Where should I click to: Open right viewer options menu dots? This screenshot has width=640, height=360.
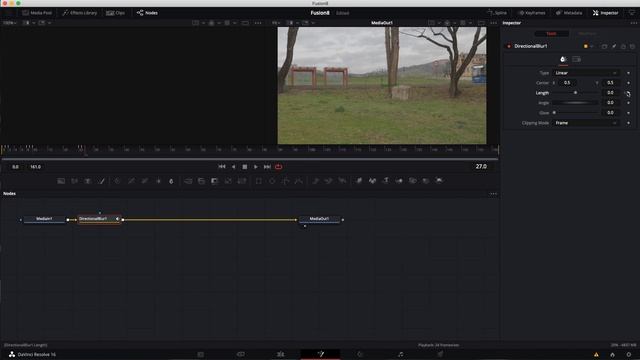493,23
